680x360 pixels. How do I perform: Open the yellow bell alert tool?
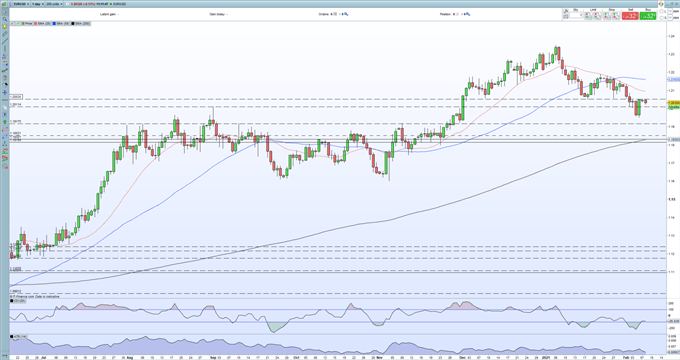pos(5,26)
